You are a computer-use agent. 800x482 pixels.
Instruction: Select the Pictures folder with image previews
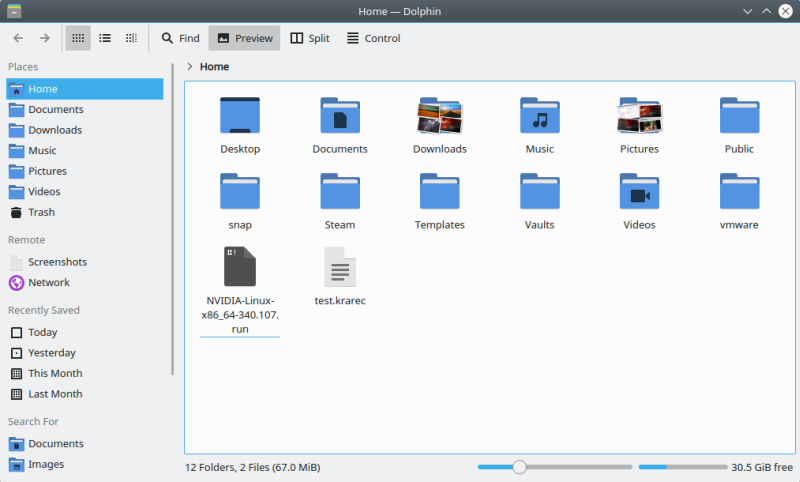point(639,115)
